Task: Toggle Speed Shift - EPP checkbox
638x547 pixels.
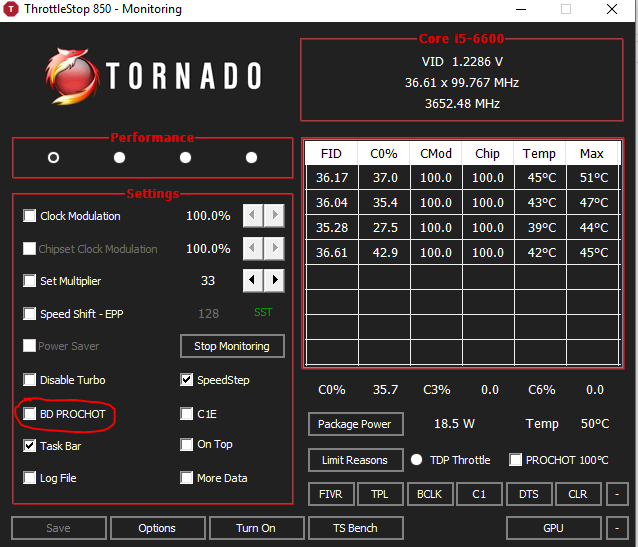Action: (x=29, y=314)
